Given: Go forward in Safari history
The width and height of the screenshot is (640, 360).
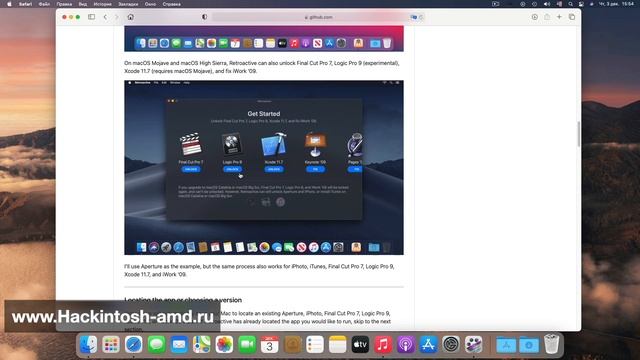Looking at the screenshot, I should pos(116,17).
